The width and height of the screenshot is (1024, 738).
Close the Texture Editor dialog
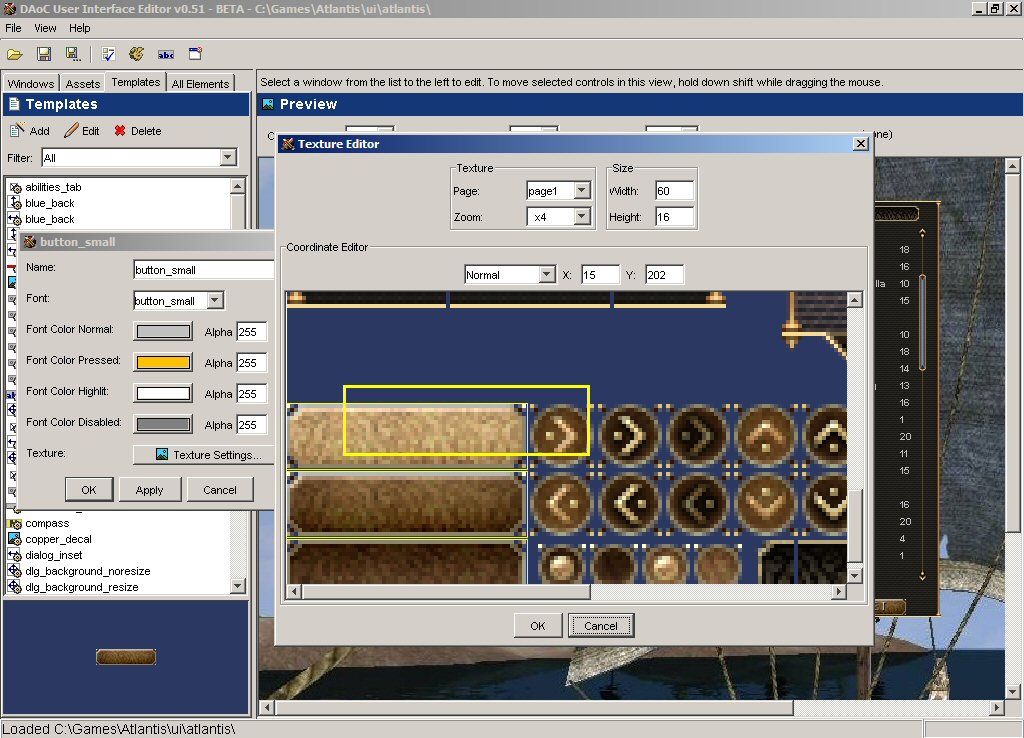pyautogui.click(x=861, y=144)
